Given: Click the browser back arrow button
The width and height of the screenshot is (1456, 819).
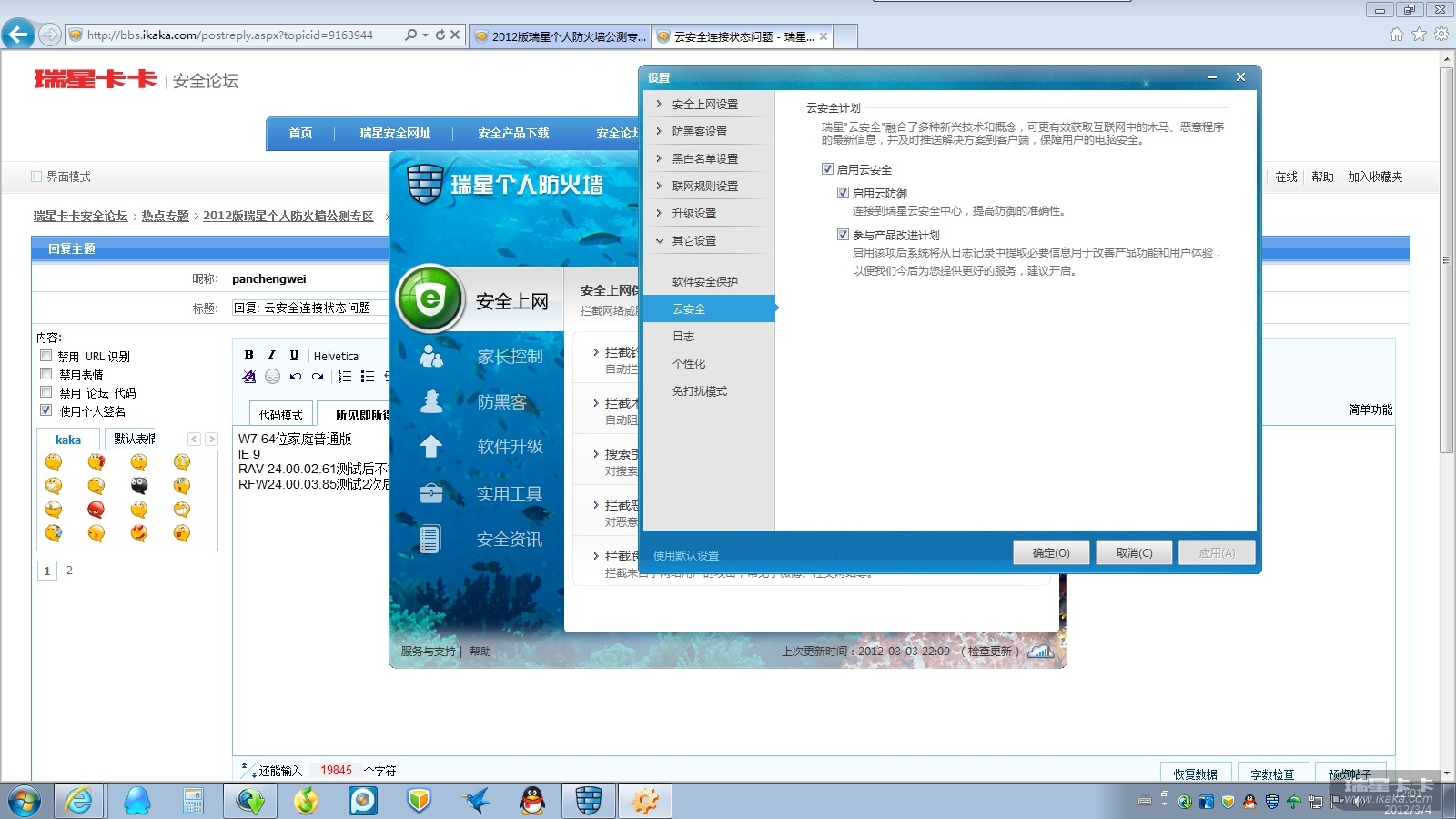Looking at the screenshot, I should point(18,35).
